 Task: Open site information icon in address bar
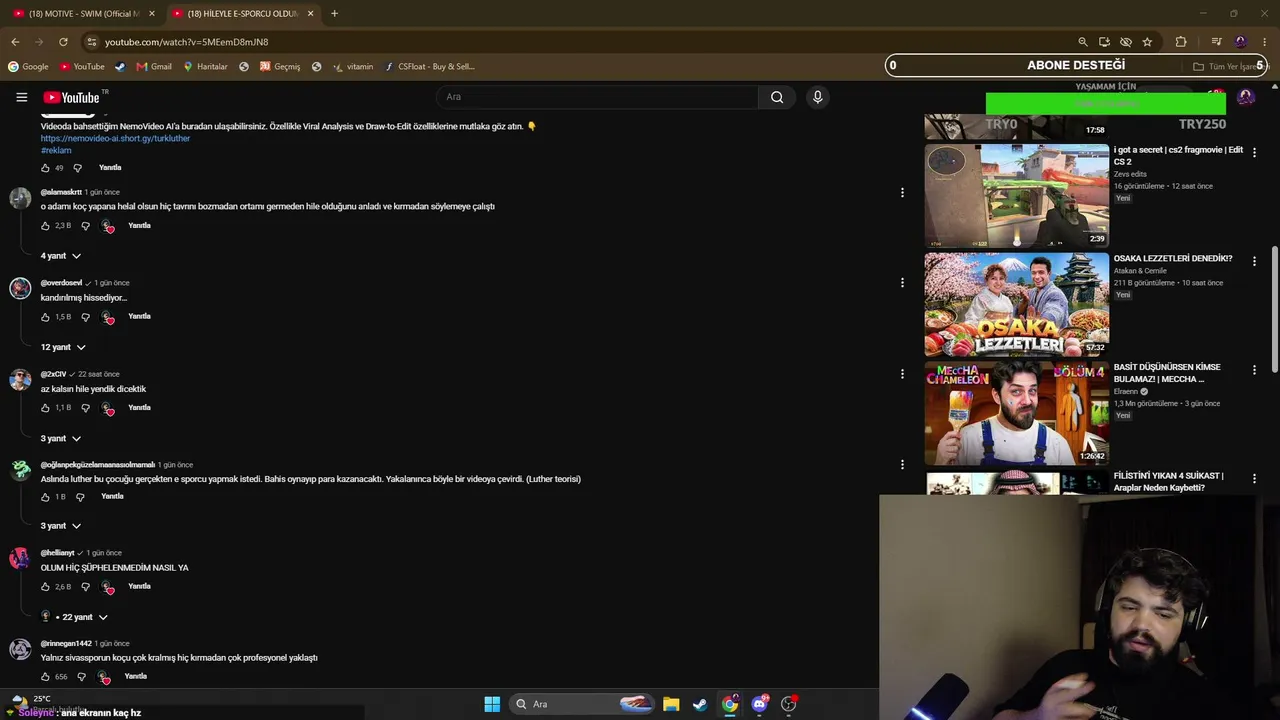(91, 42)
